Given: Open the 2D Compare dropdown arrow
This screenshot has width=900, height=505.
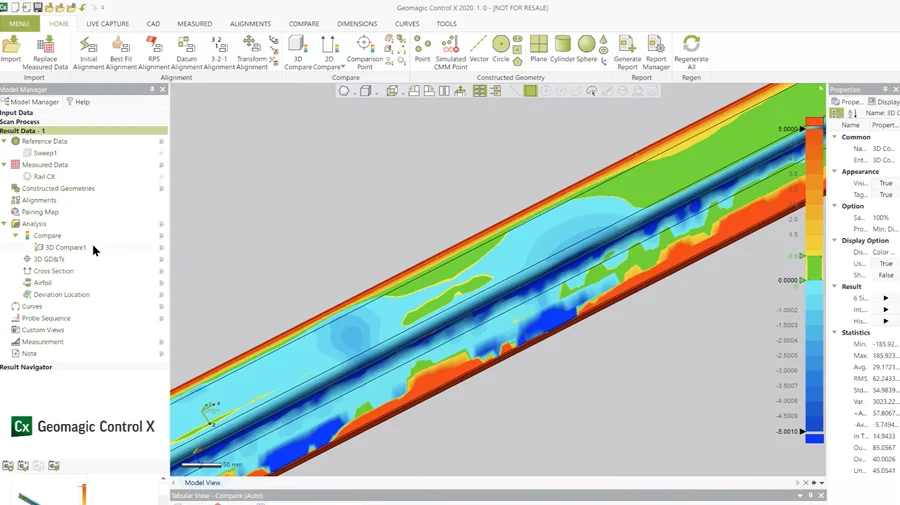Looking at the screenshot, I should pos(343,67).
